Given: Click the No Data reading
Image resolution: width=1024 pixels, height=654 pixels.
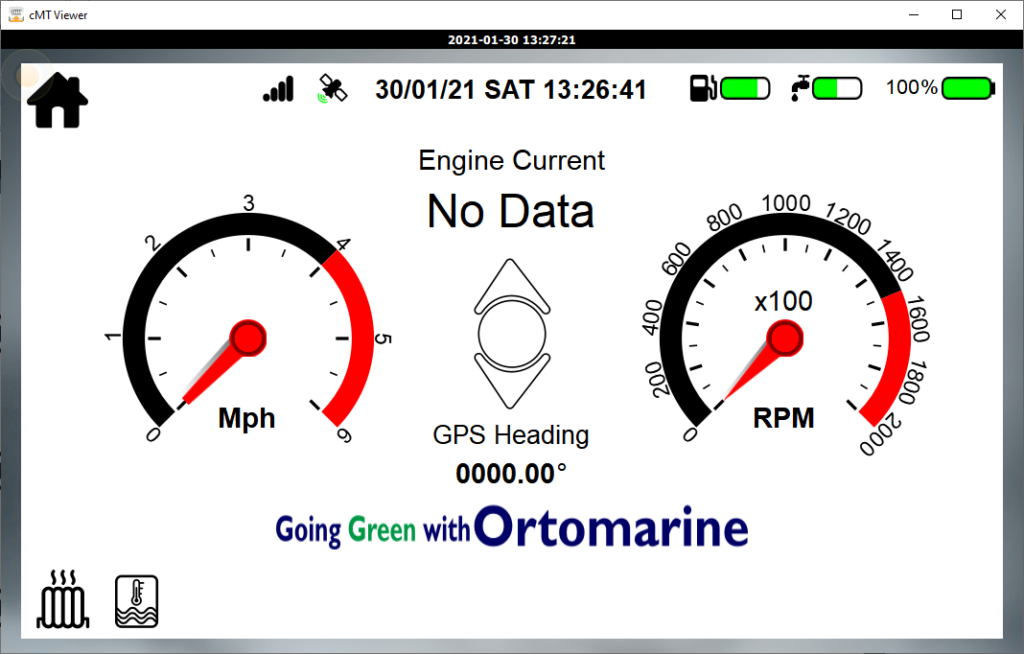Looking at the screenshot, I should pos(511,211).
